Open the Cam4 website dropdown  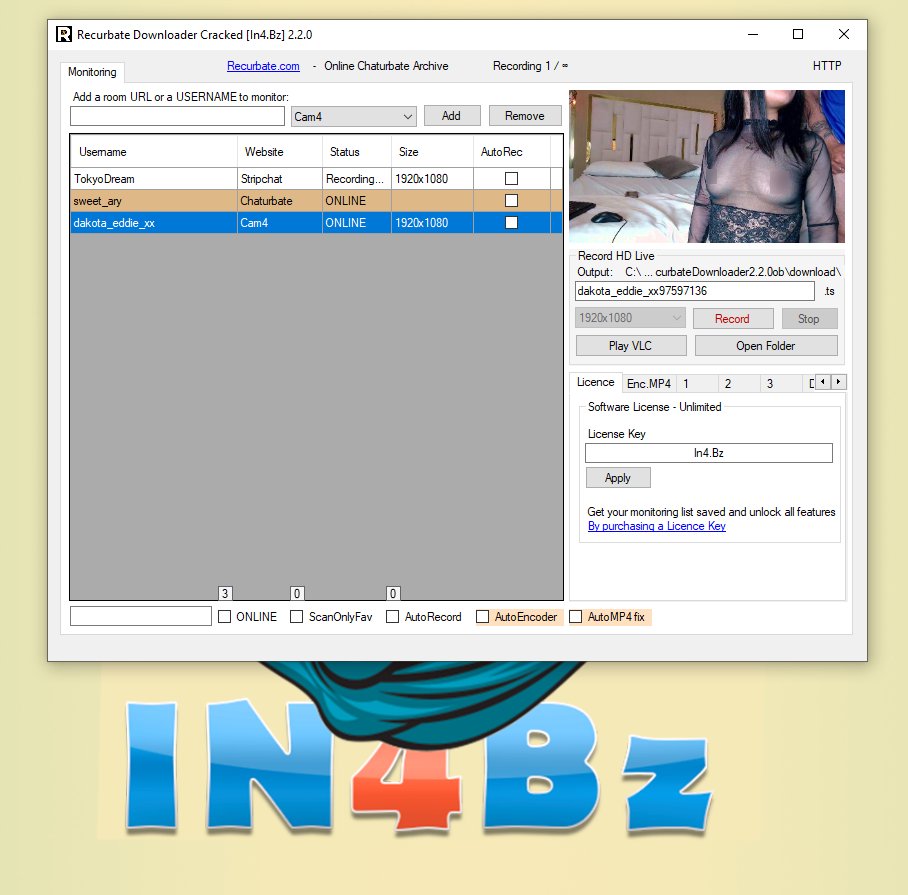click(x=353, y=116)
